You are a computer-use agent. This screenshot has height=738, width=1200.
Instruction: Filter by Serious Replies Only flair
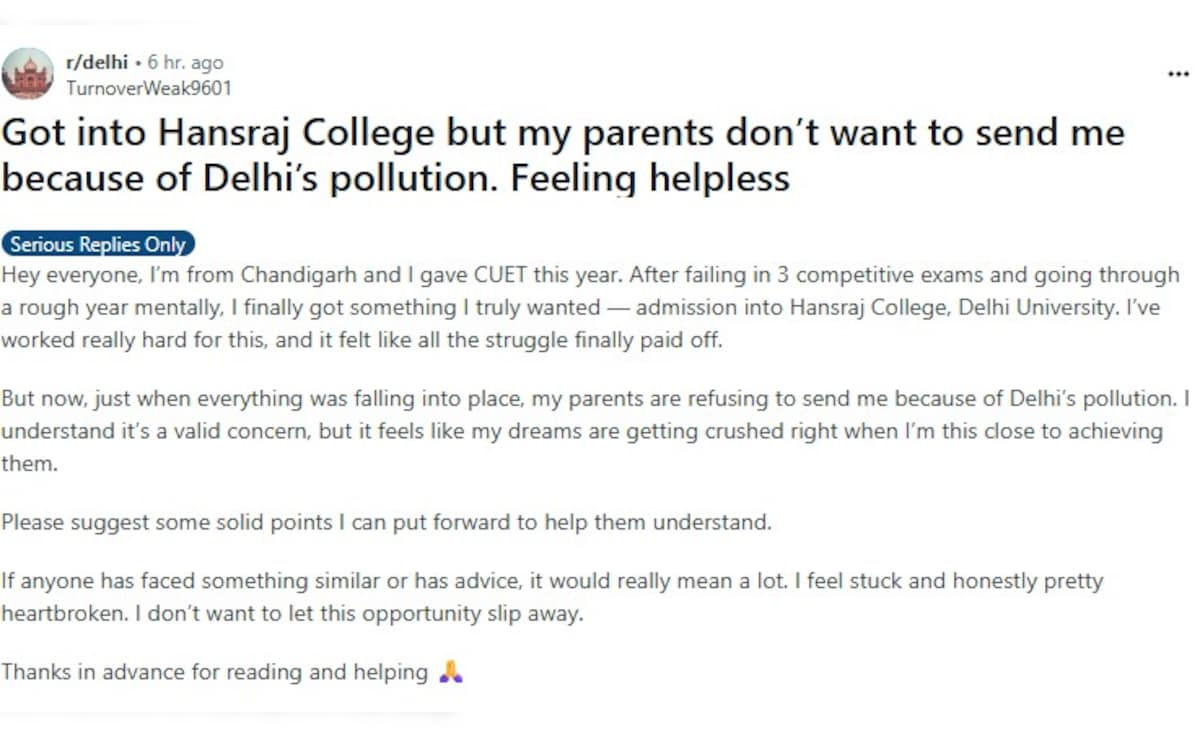pos(98,244)
